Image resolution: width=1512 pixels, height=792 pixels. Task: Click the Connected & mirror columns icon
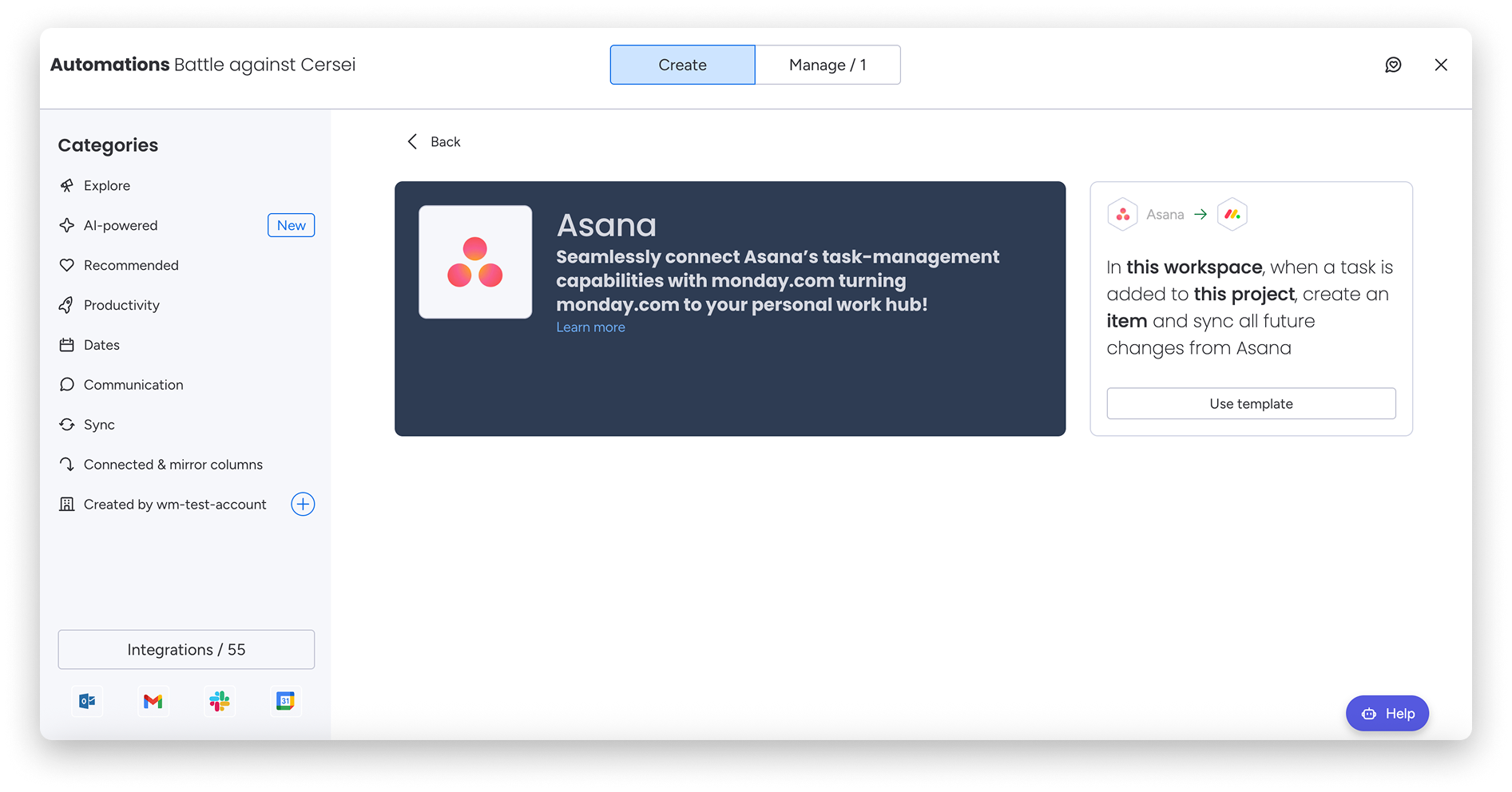pos(67,465)
